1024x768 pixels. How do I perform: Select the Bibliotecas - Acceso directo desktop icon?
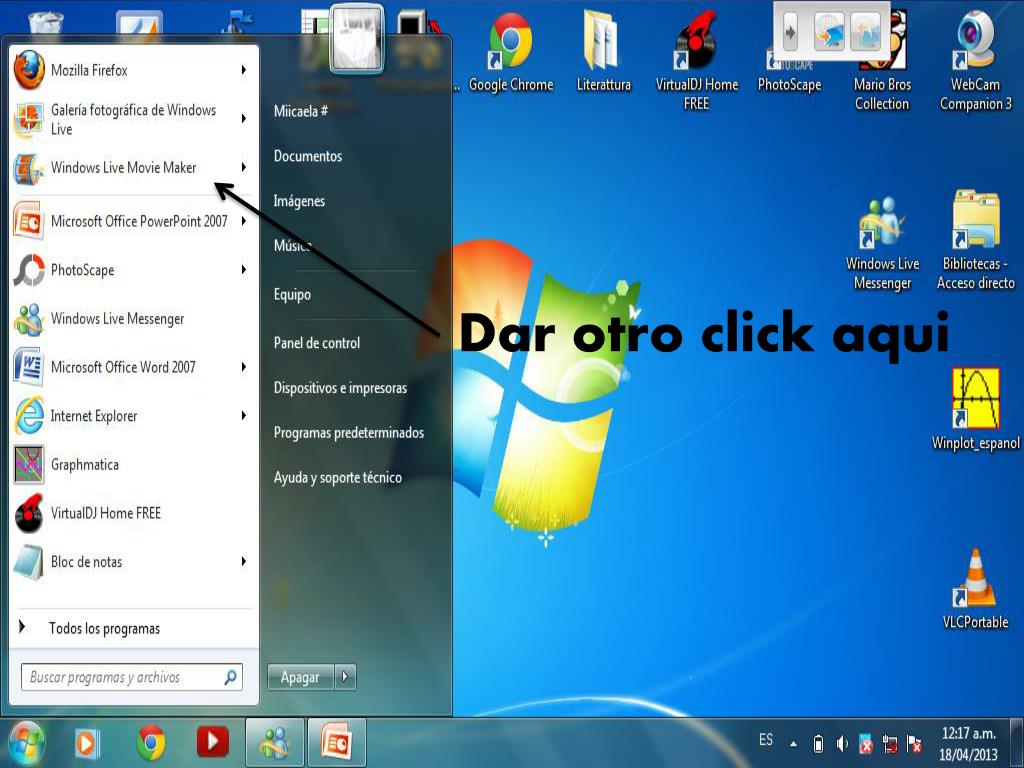(976, 239)
